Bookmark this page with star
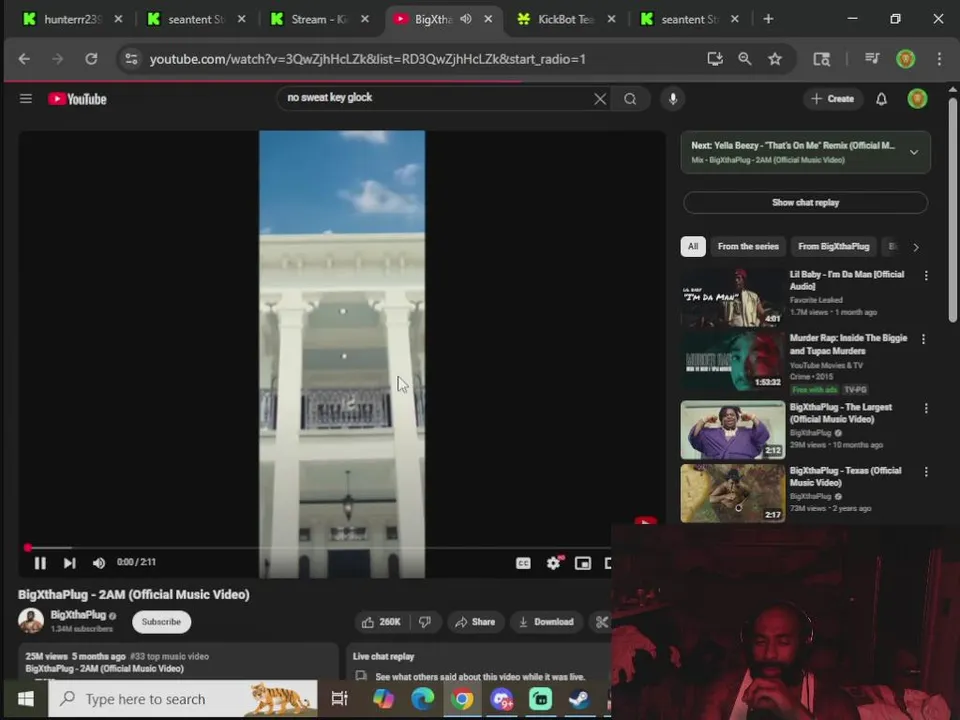Image resolution: width=960 pixels, height=720 pixels. (x=775, y=59)
